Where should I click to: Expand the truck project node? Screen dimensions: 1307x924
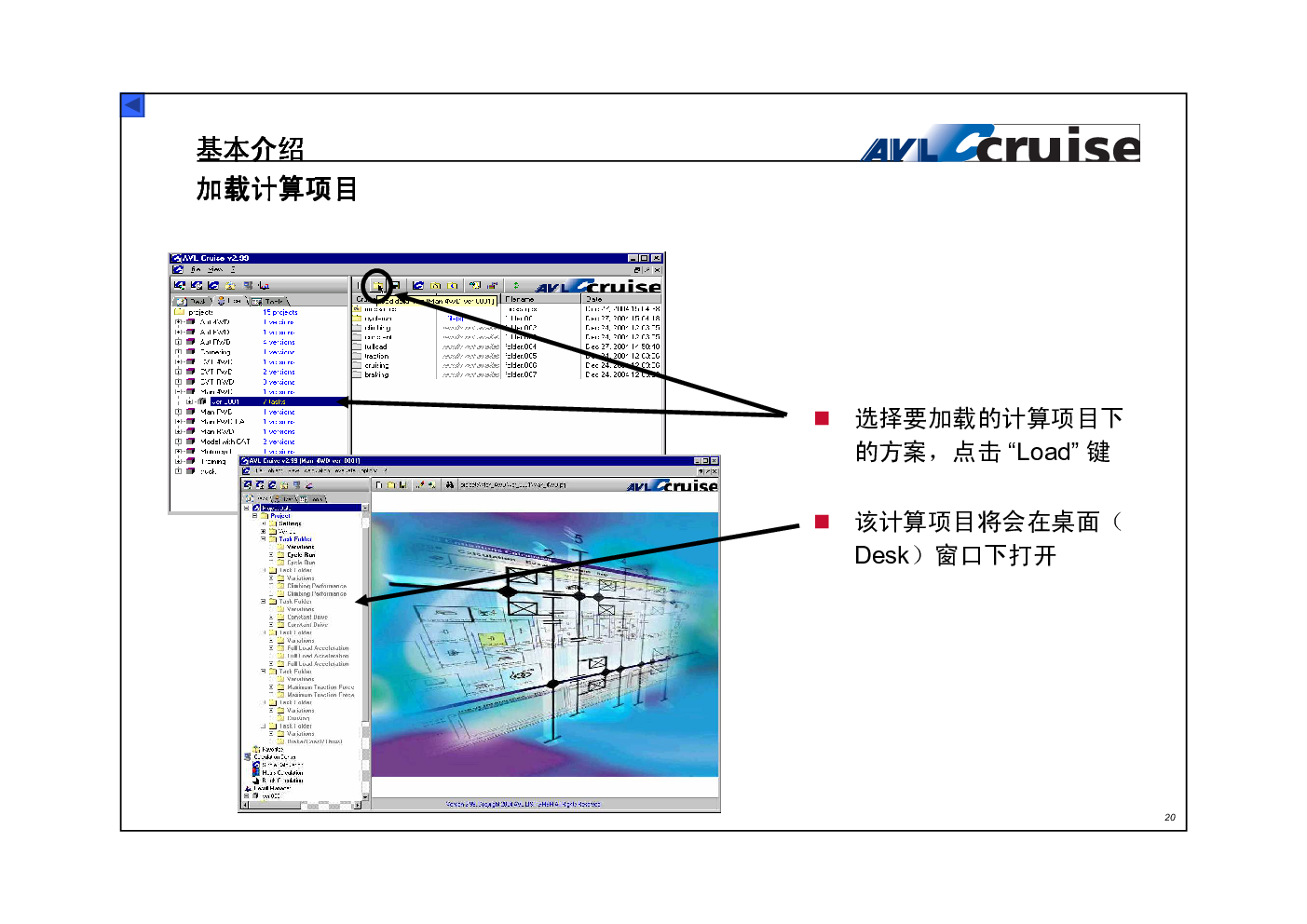click(x=178, y=471)
